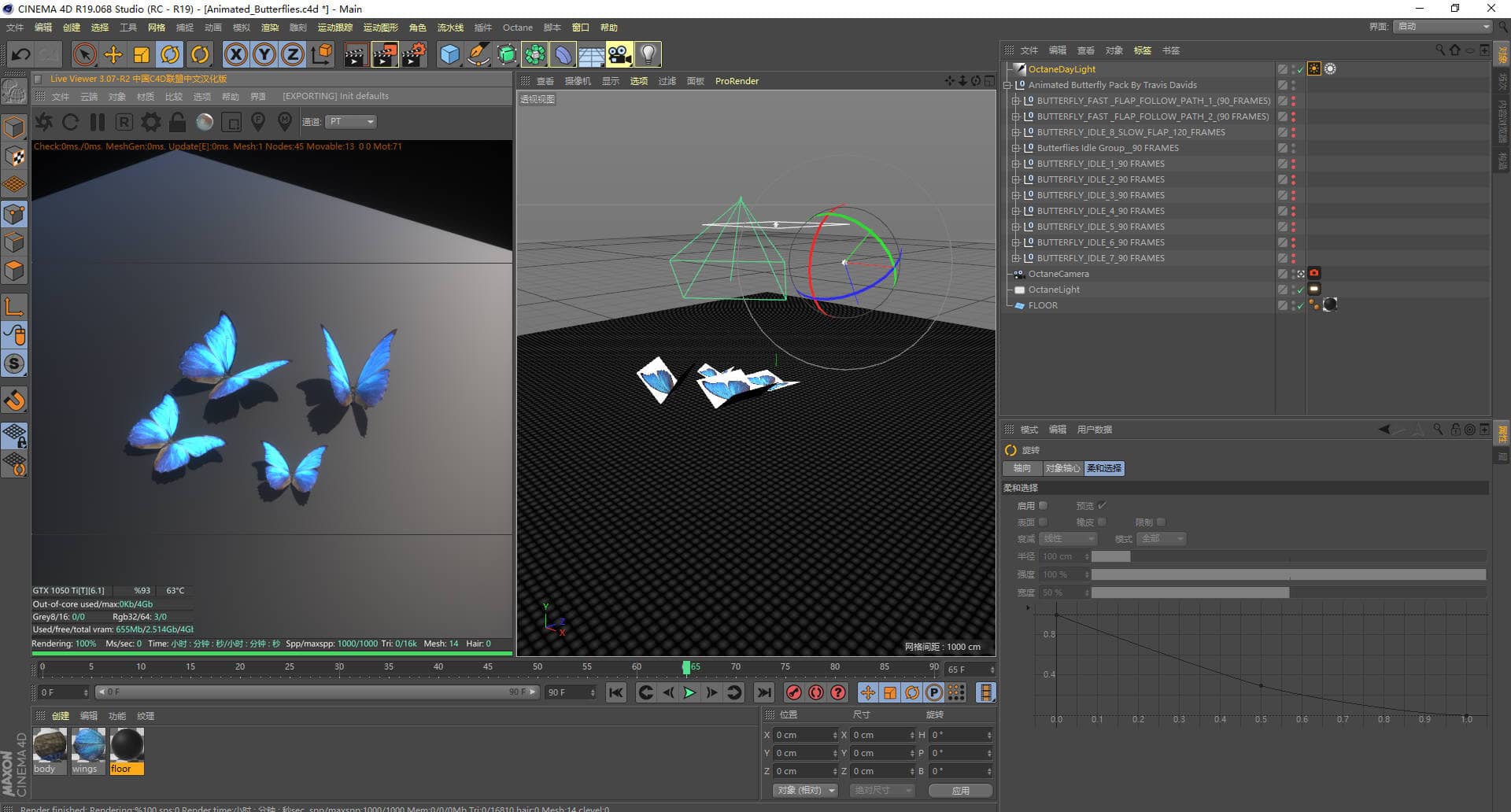Add a Cube primitive object
Image resolution: width=1511 pixels, height=812 pixels.
pos(449,54)
